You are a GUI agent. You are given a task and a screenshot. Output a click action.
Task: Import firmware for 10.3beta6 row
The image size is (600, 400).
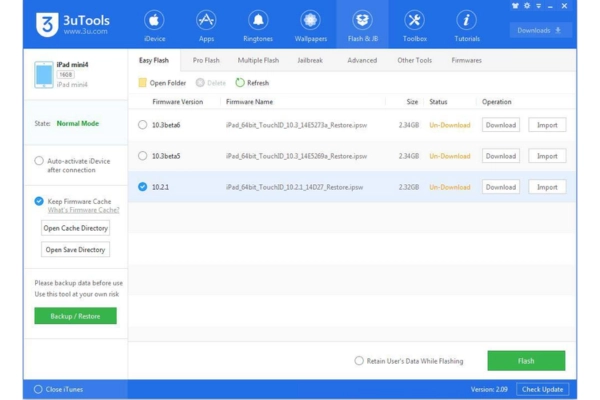click(547, 125)
